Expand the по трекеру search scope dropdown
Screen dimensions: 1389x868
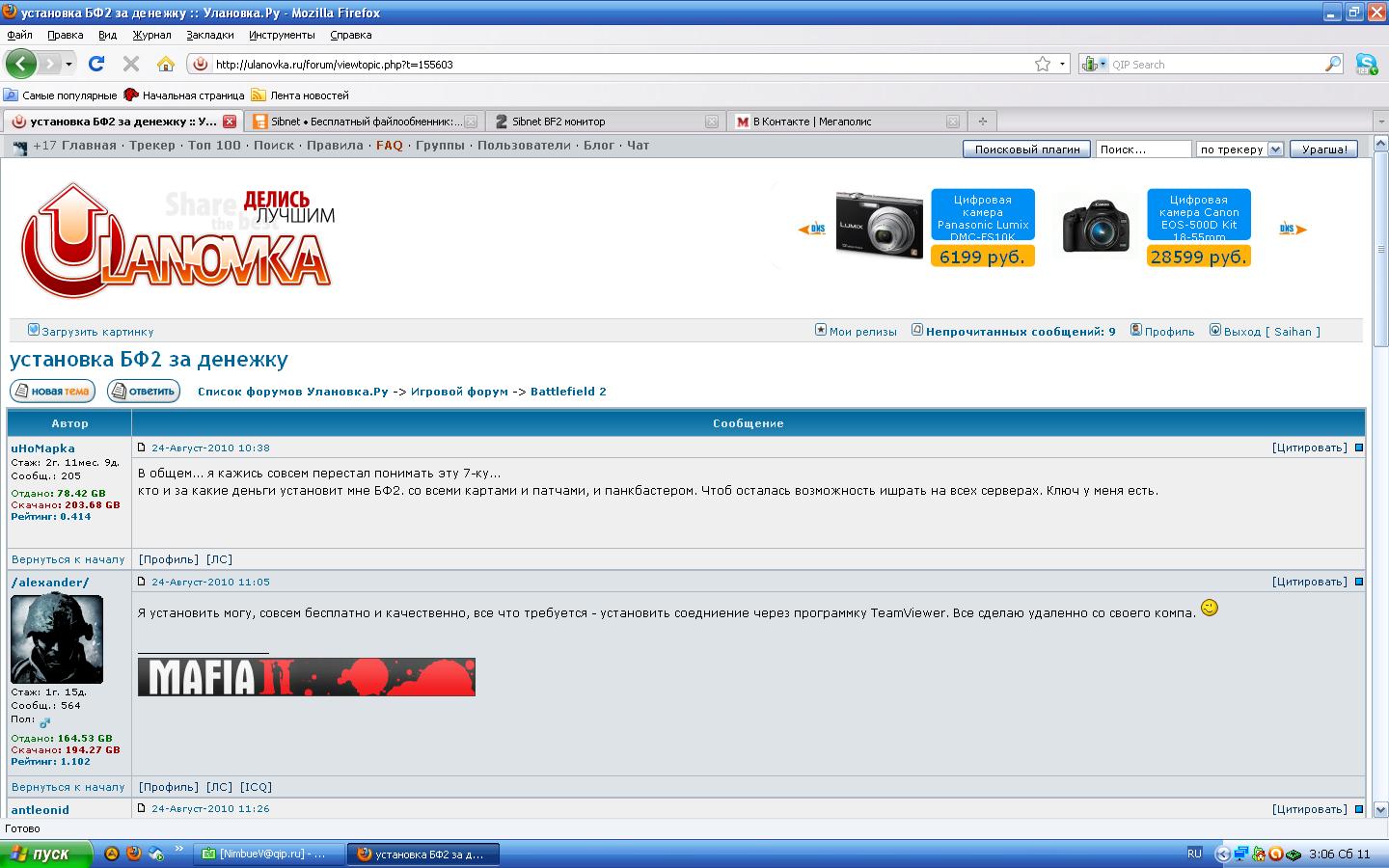tap(1275, 149)
